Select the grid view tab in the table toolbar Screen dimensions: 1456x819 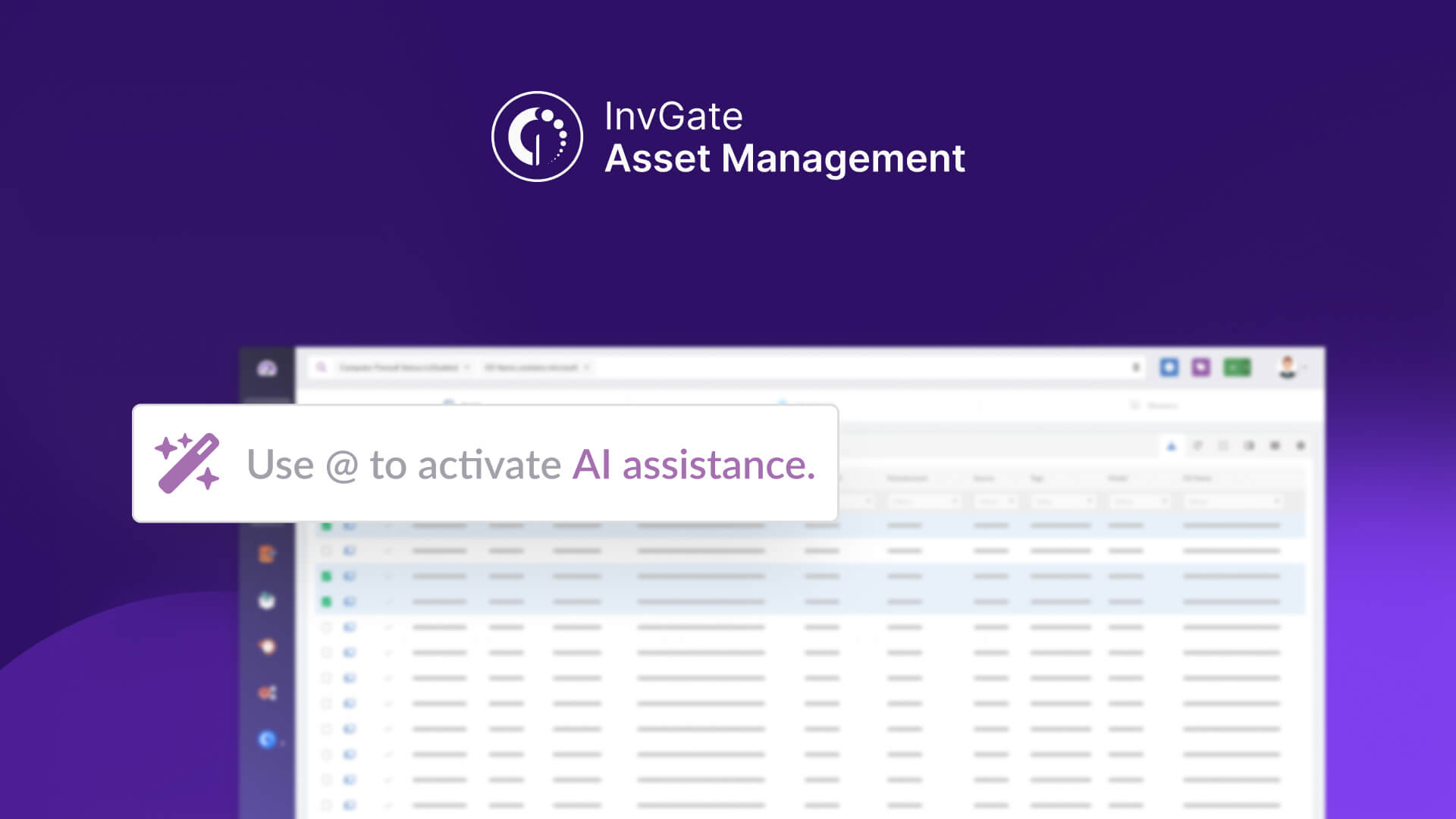pyautogui.click(x=1224, y=446)
